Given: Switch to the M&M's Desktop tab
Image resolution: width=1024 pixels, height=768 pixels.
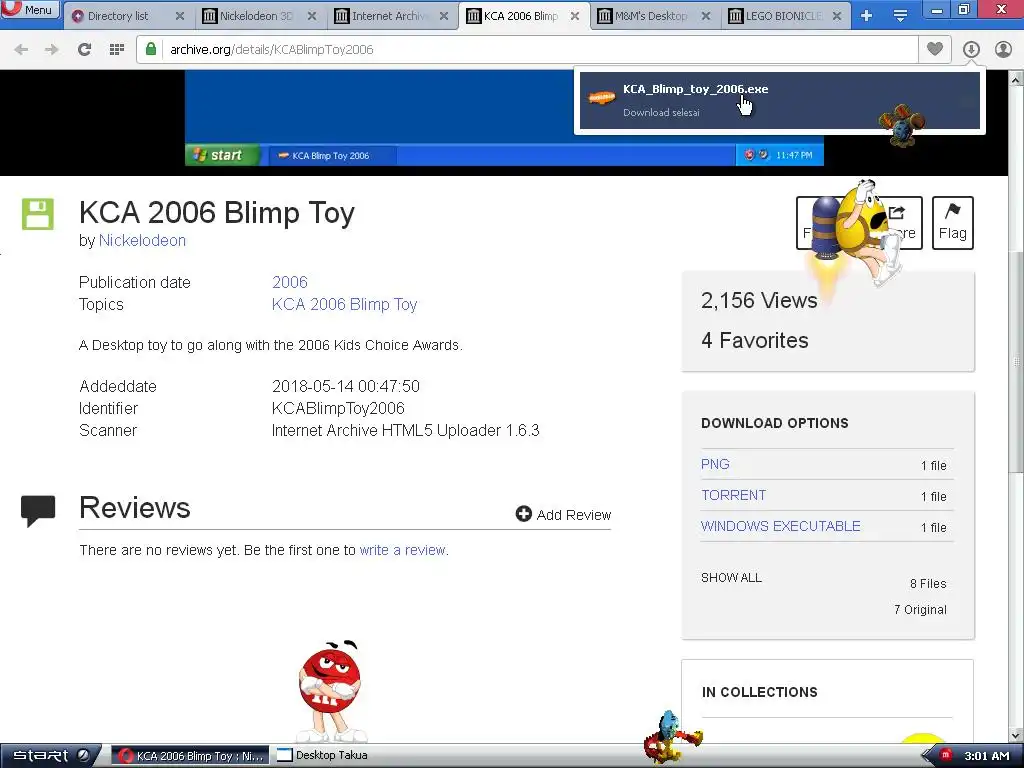Looking at the screenshot, I should pos(650,16).
